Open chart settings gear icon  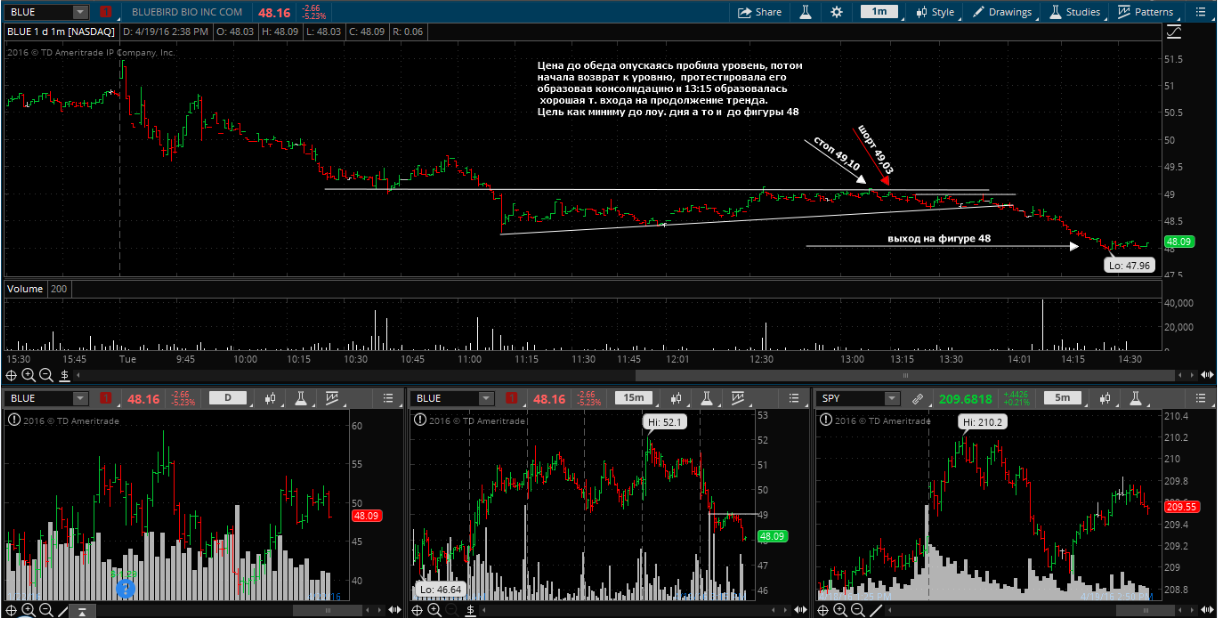pyautogui.click(x=837, y=12)
